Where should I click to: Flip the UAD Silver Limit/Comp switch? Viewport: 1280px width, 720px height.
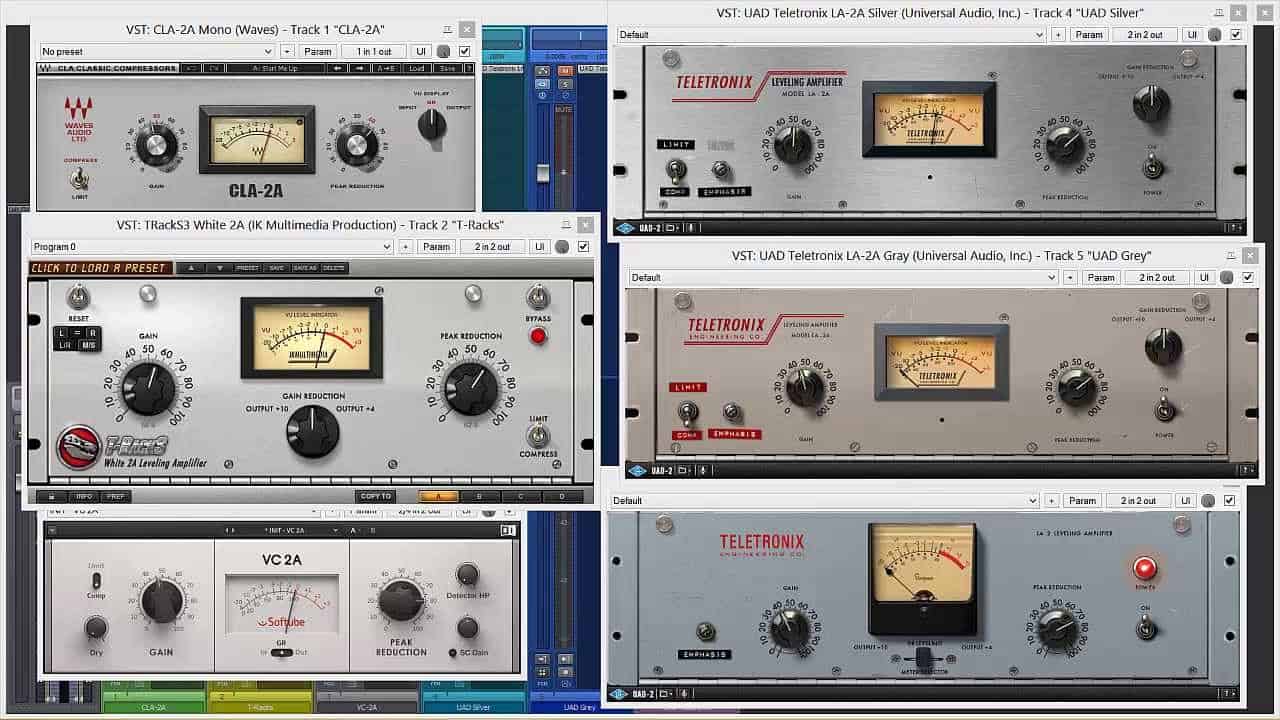[x=675, y=169]
